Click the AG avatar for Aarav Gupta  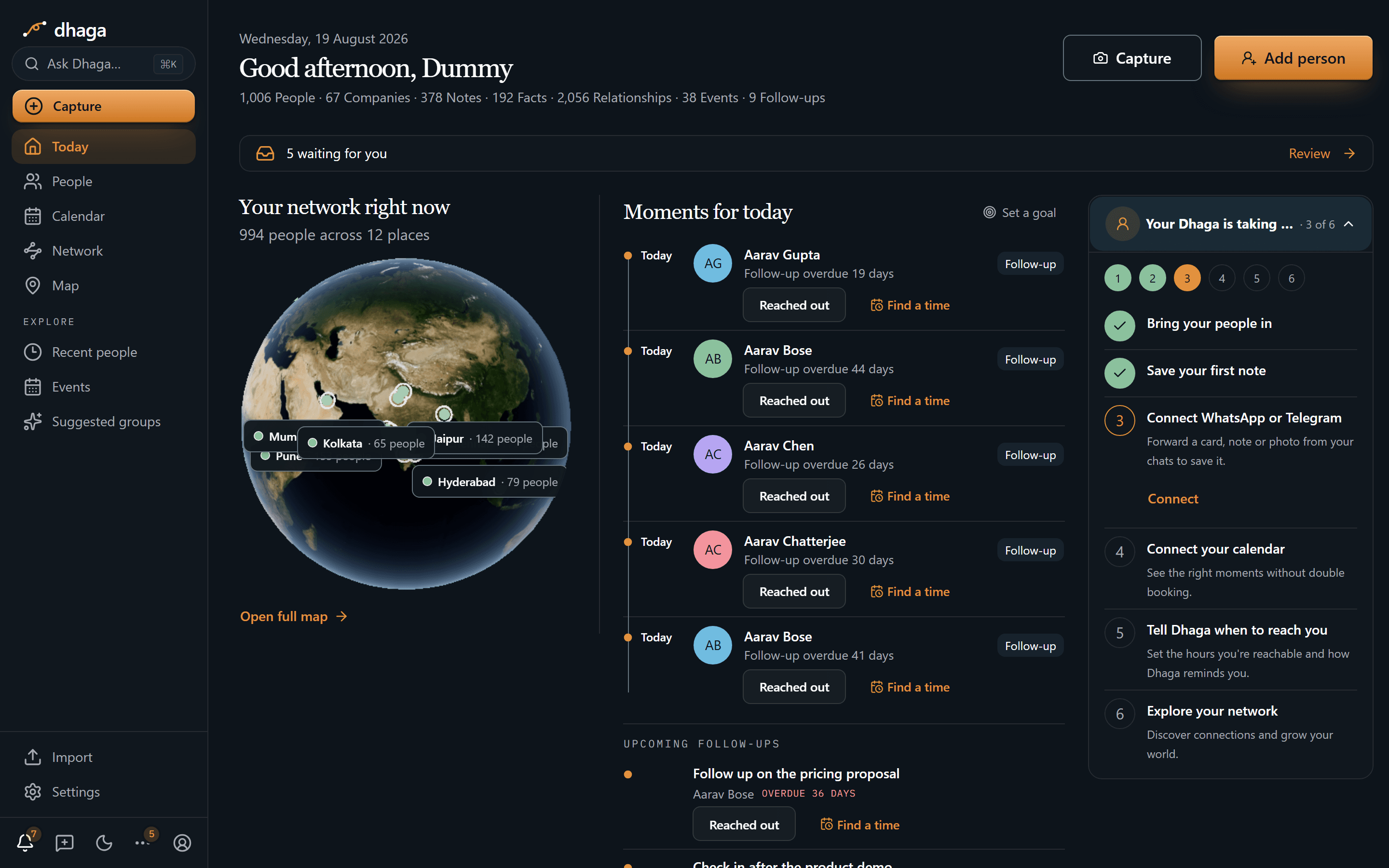click(712, 263)
